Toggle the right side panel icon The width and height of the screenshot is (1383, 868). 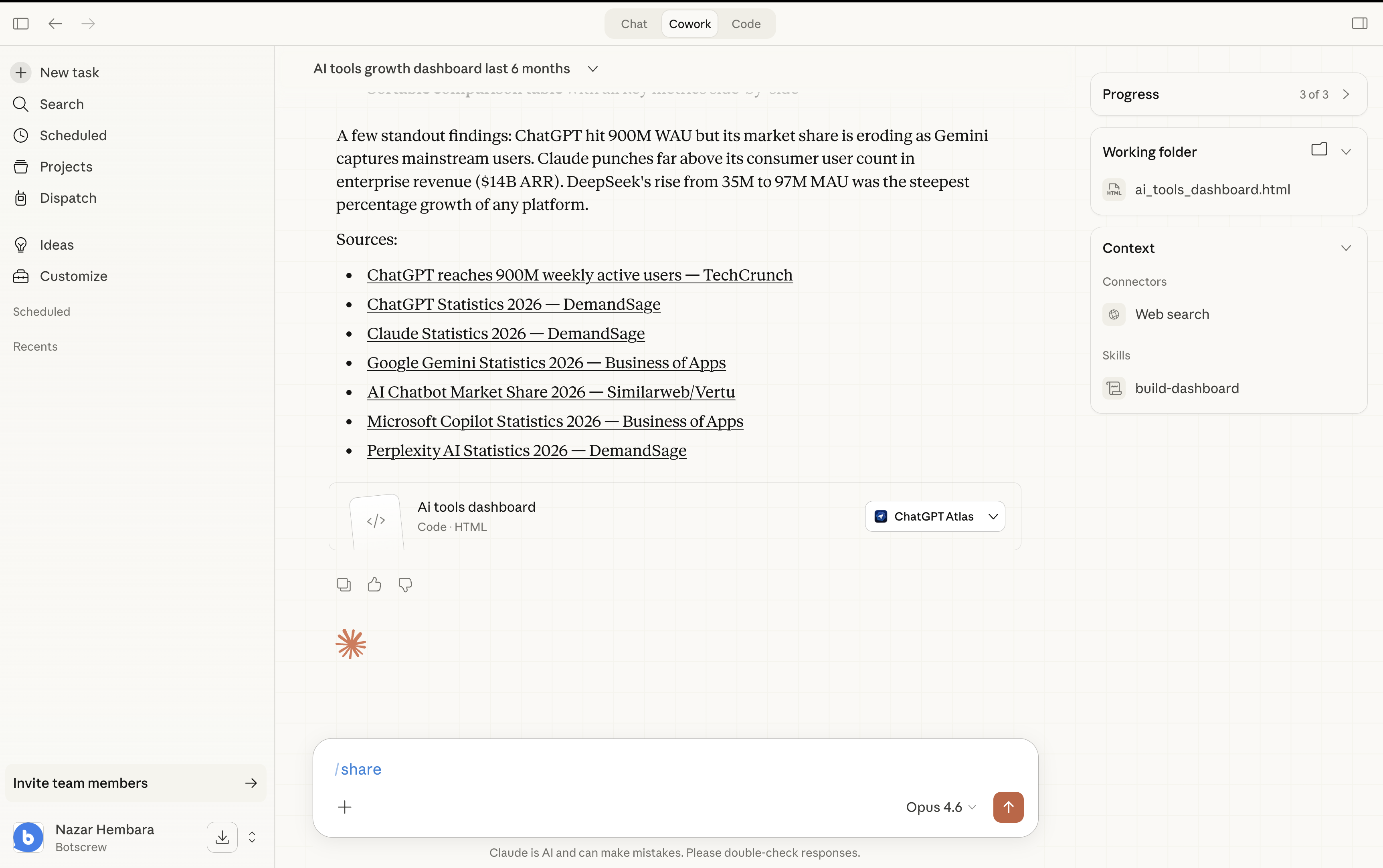pyautogui.click(x=1359, y=24)
